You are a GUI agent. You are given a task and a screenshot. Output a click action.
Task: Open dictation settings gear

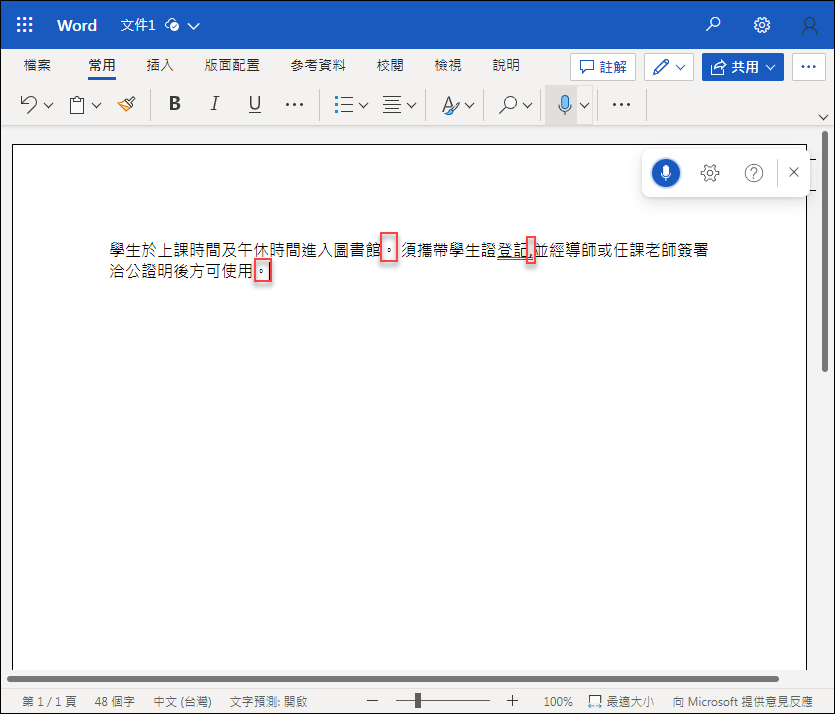pos(710,173)
